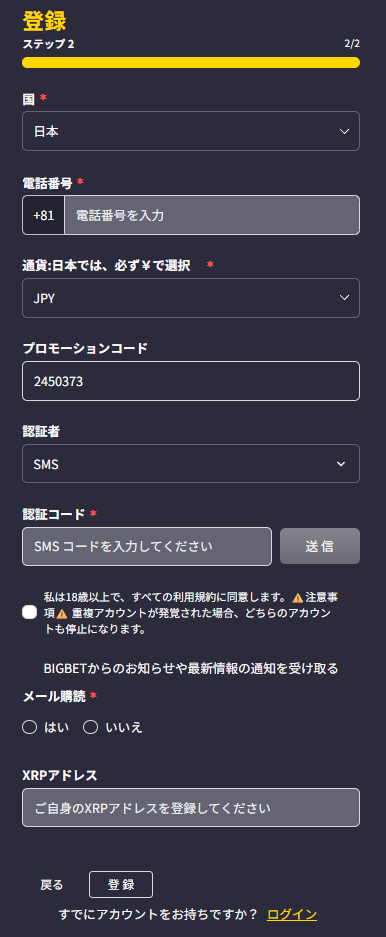Expand the 認証者 dropdown showing SMS
The image size is (386, 937).
pos(191,464)
